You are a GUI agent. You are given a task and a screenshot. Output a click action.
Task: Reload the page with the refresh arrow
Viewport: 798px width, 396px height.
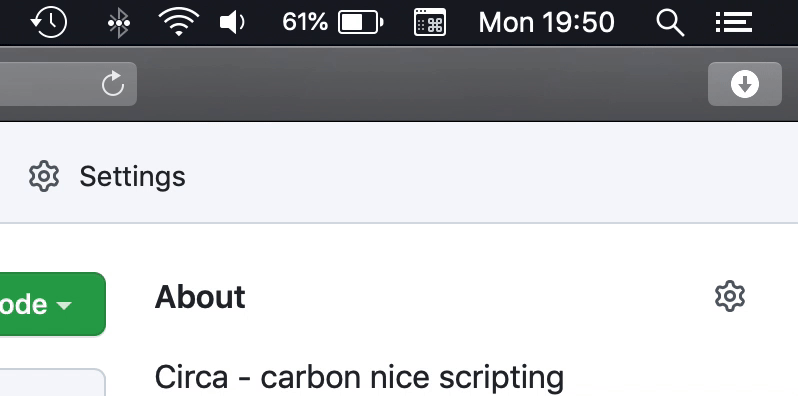[x=113, y=83]
